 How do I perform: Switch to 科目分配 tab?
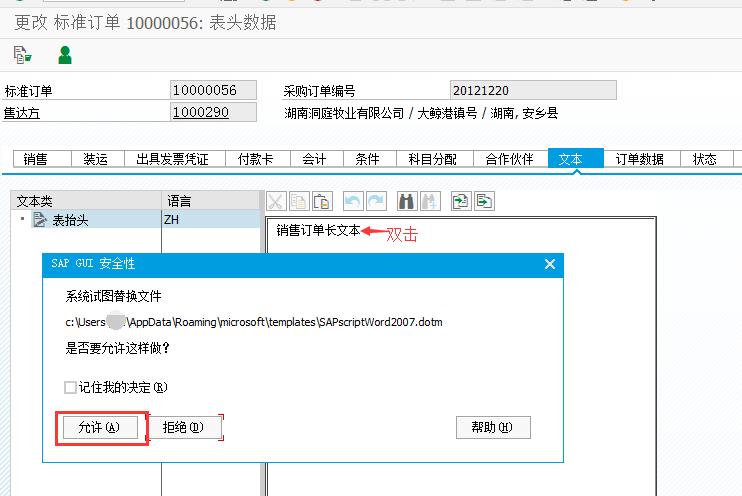point(435,159)
